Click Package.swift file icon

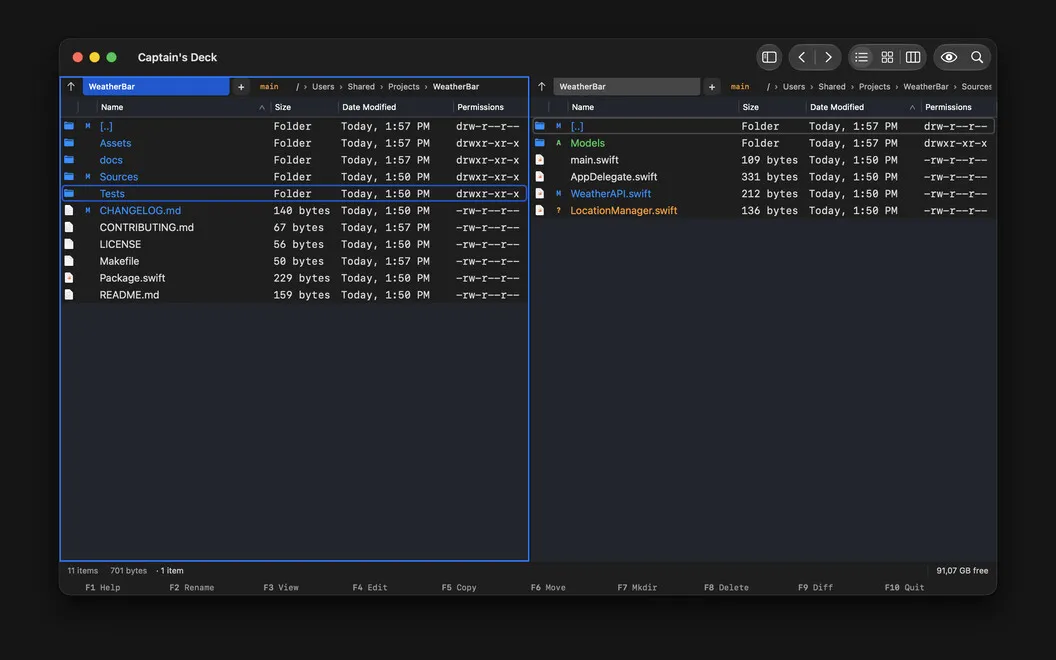tap(69, 277)
